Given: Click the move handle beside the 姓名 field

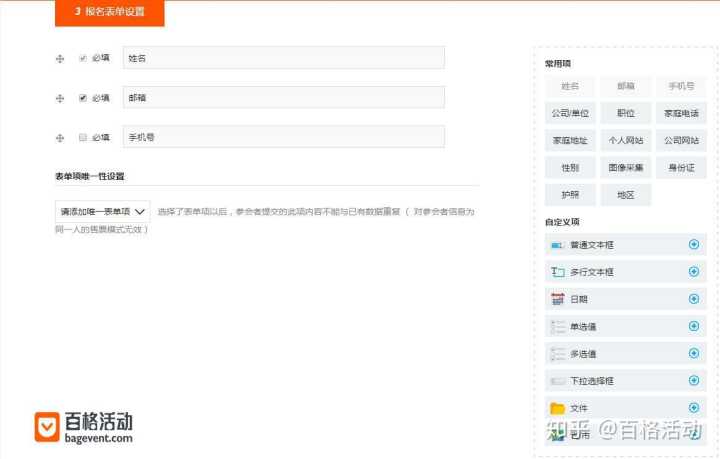Looking at the screenshot, I should point(60,59).
